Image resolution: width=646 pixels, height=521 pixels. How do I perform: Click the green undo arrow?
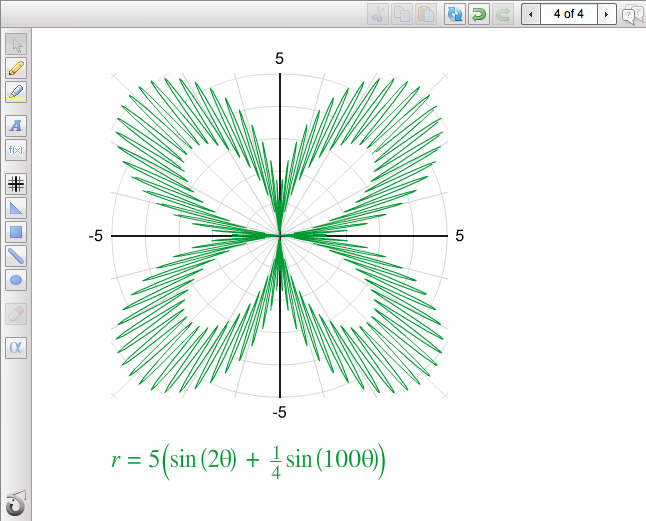tap(479, 14)
